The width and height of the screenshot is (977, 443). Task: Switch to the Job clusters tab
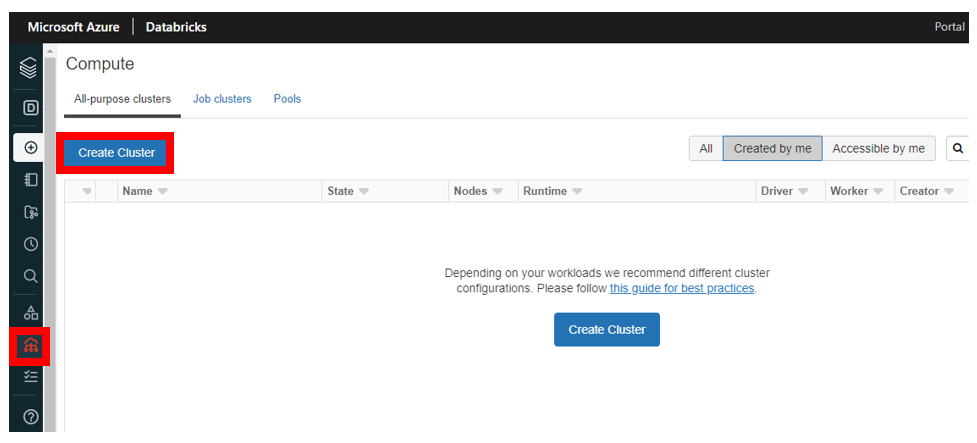222,99
